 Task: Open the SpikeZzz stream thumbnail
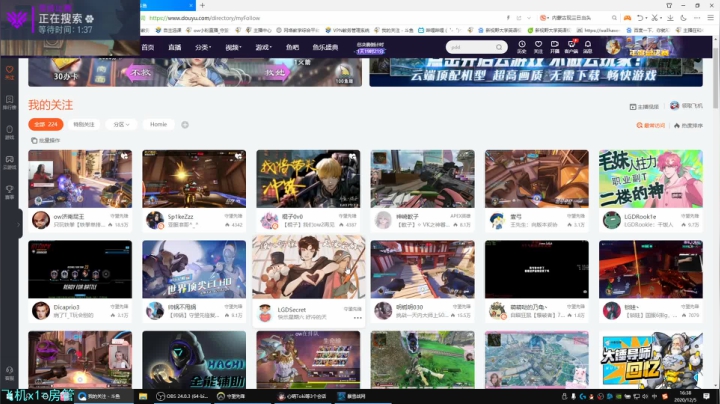coord(194,179)
